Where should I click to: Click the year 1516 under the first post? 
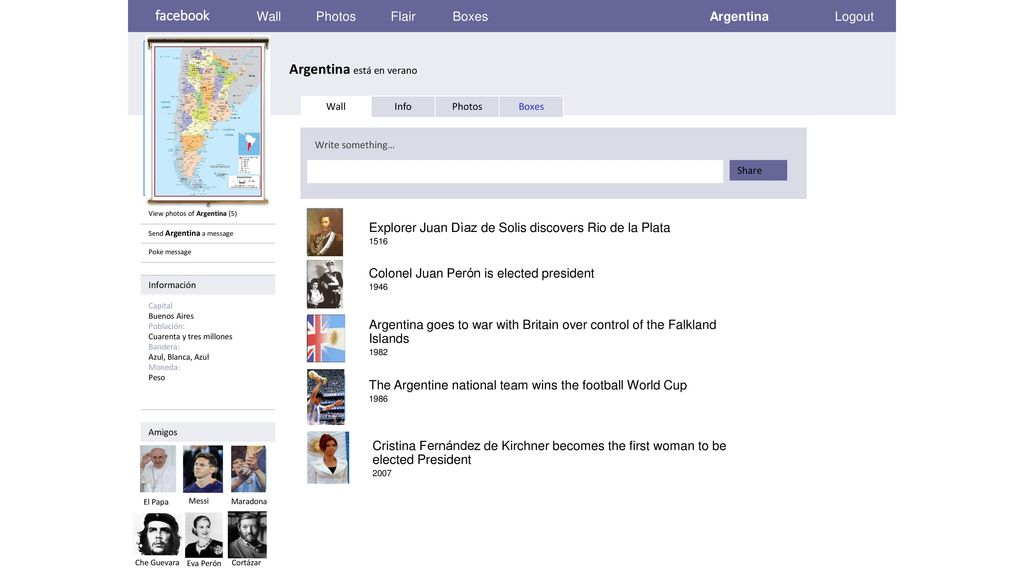378,242
